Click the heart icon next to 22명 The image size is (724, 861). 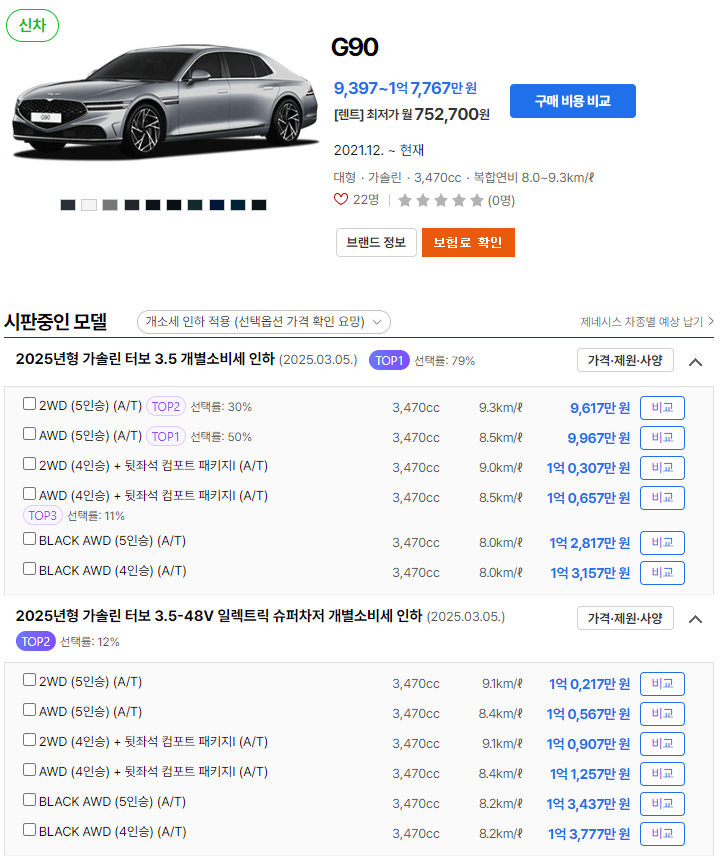340,199
